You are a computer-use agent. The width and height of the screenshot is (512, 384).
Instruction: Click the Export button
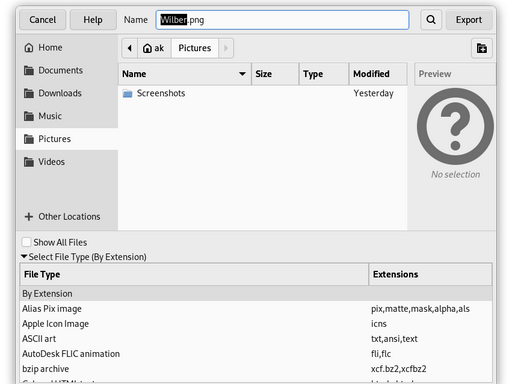[469, 20]
